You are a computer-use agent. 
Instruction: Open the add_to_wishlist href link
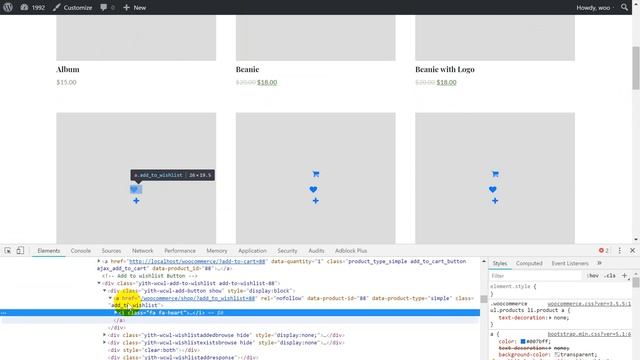[198, 298]
